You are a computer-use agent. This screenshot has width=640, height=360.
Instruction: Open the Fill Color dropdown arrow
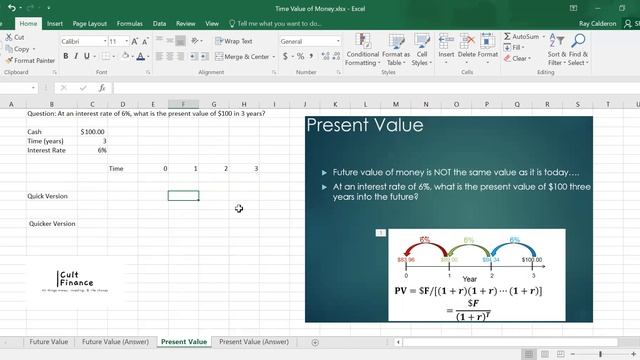[x=133, y=57]
